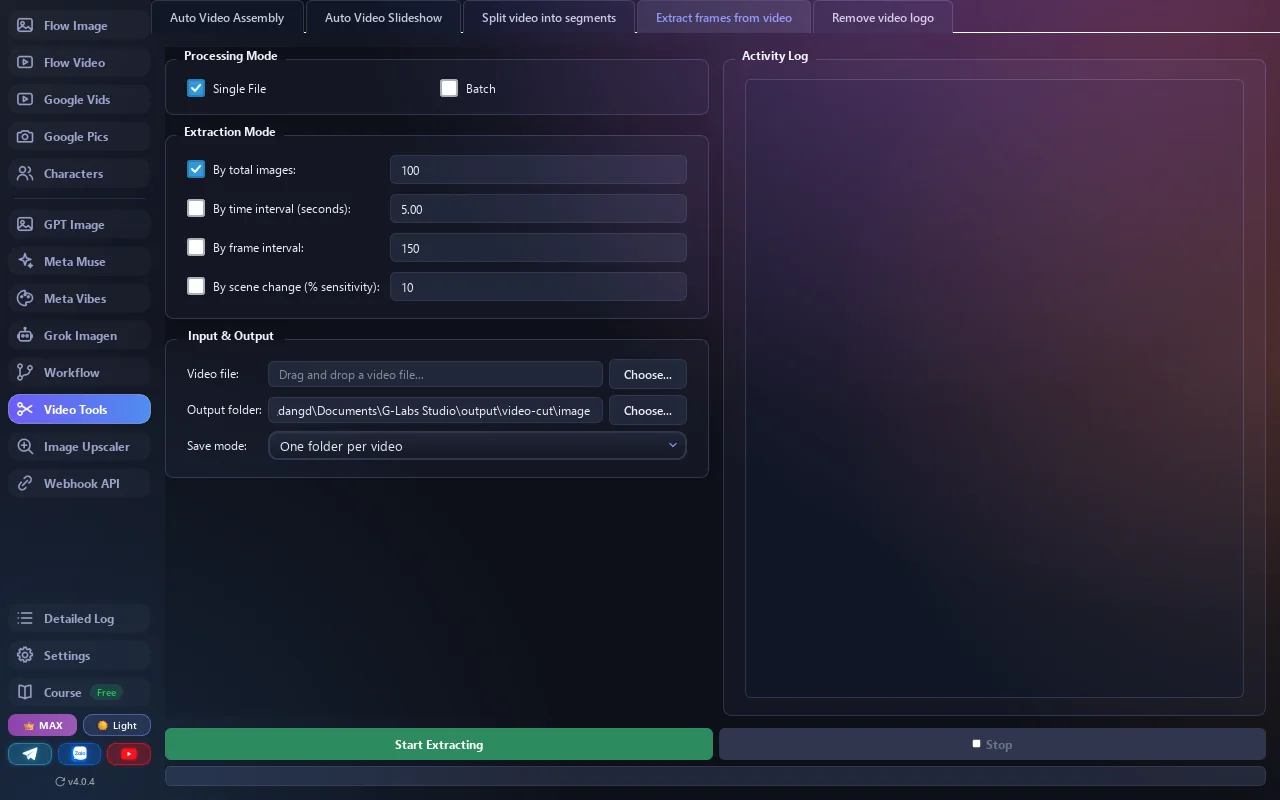Open Settings with gear icon
Screen dimensions: 1280x800
(80, 656)
